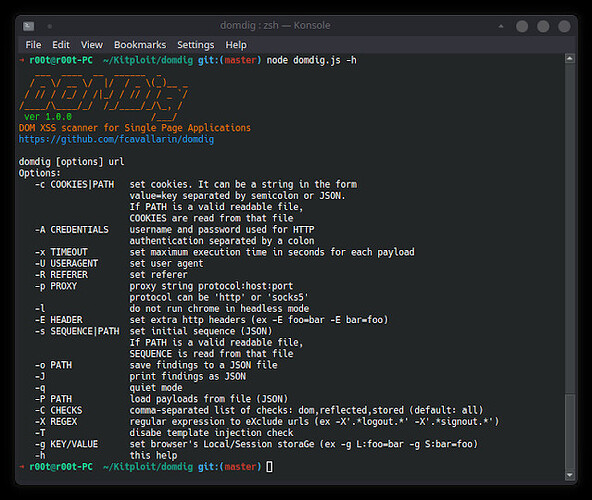This screenshot has height=500, width=592.
Task: Click the small pin dot beside the terminal icon
Action: click(x=49, y=26)
